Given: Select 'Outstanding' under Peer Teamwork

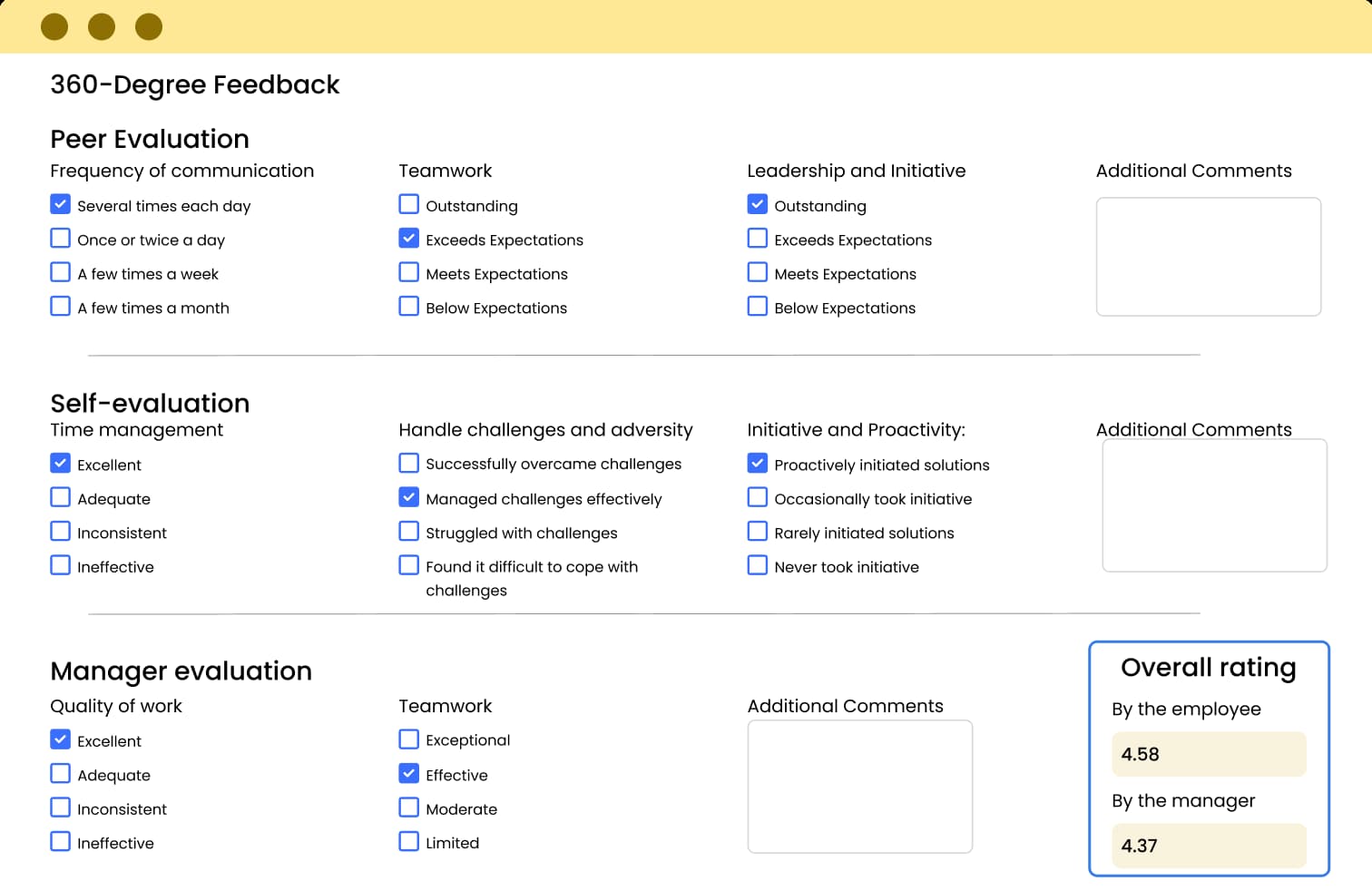Looking at the screenshot, I should pos(409,204).
